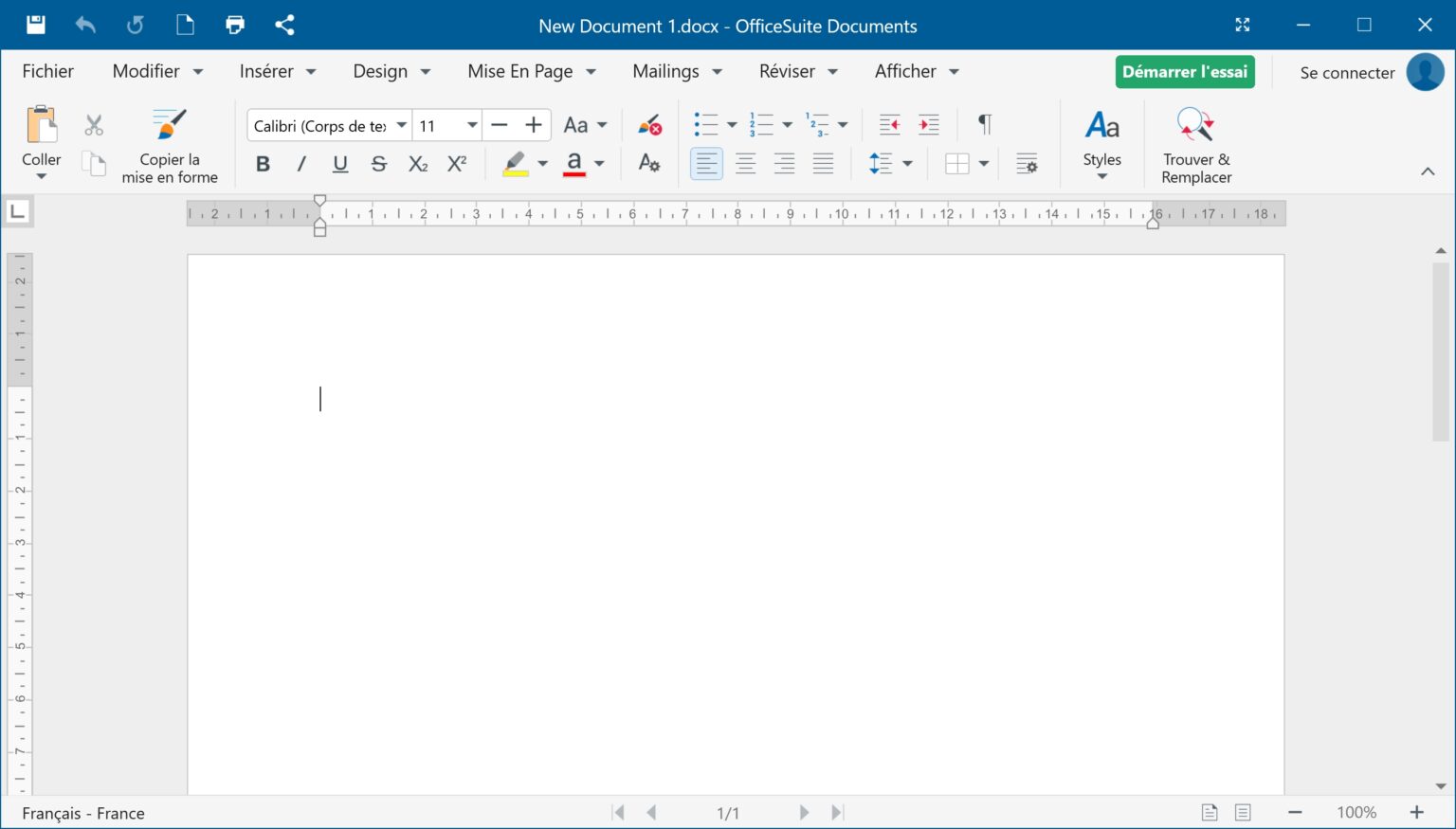Screen dimensions: 1456x829
Task: Toggle underline formatting
Action: coord(340,164)
